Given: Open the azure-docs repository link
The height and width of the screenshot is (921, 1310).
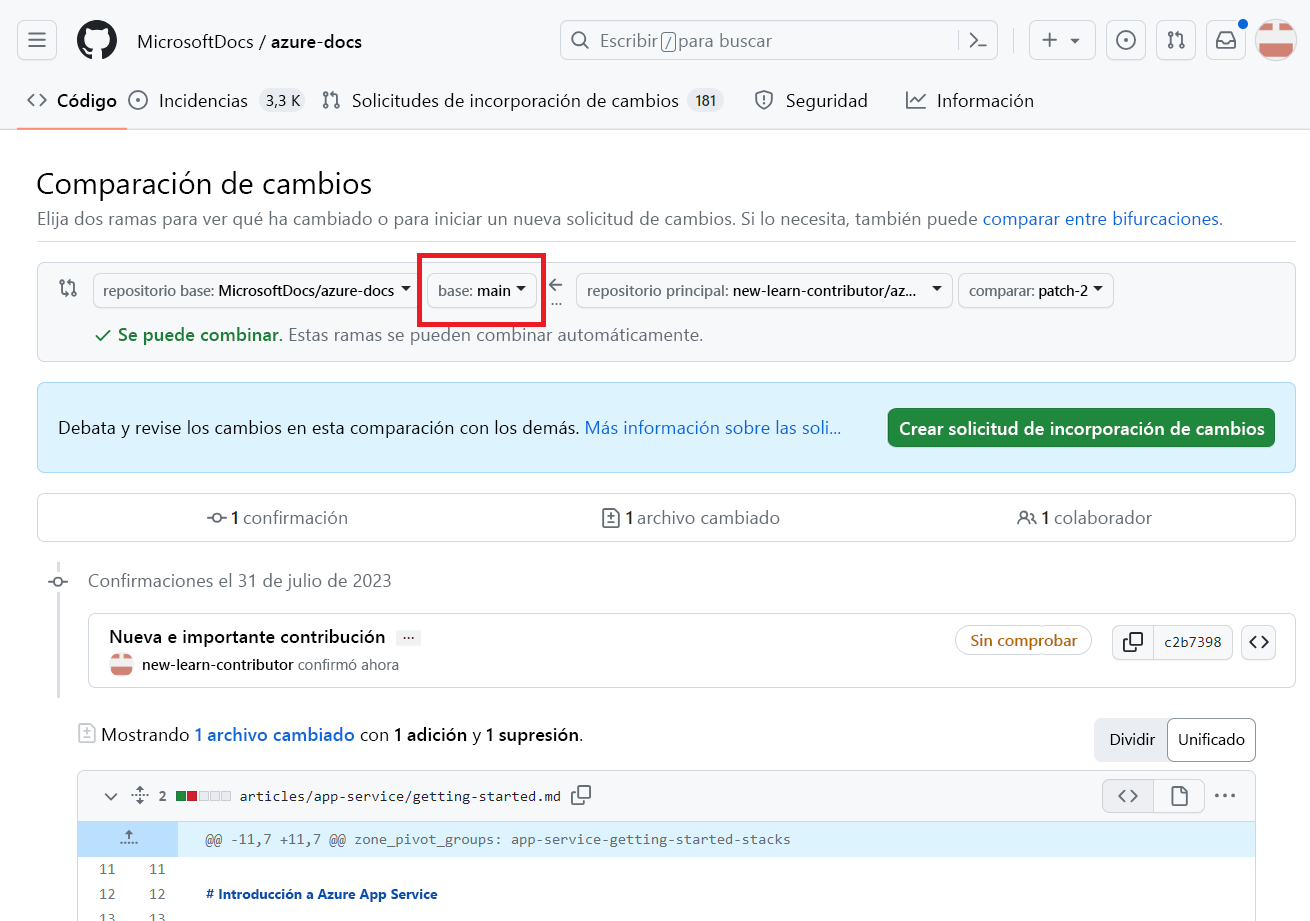Looking at the screenshot, I should click(x=316, y=42).
